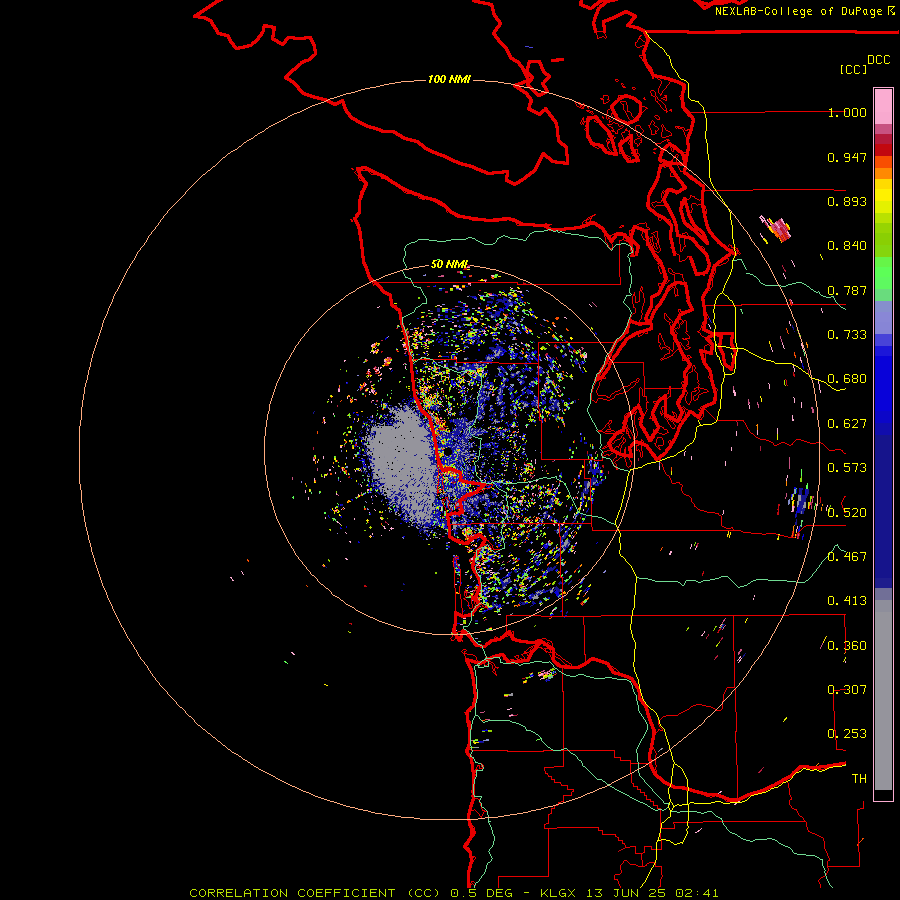Screen dimensions: 900x900
Task: Click the pink echo cluster northeast beyond outer ring
Action: (776, 228)
